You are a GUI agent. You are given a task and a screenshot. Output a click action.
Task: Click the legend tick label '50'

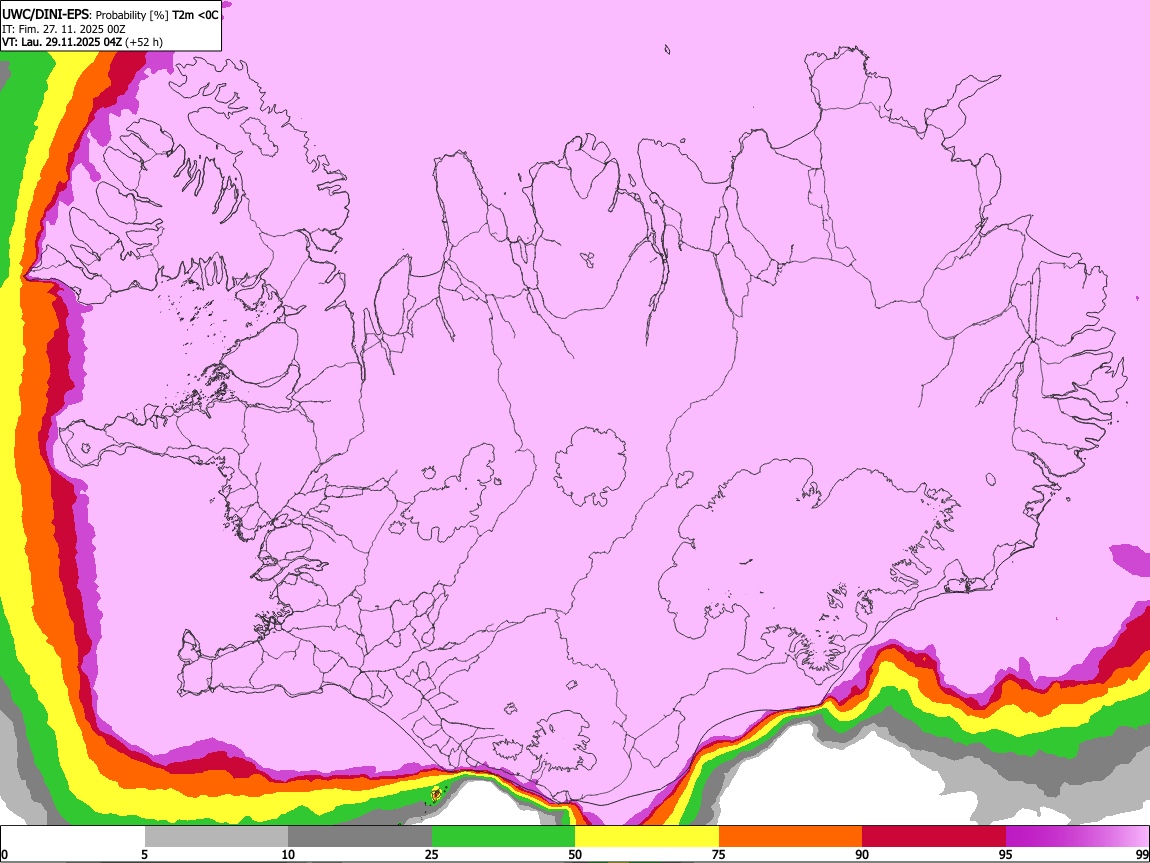coord(575,854)
